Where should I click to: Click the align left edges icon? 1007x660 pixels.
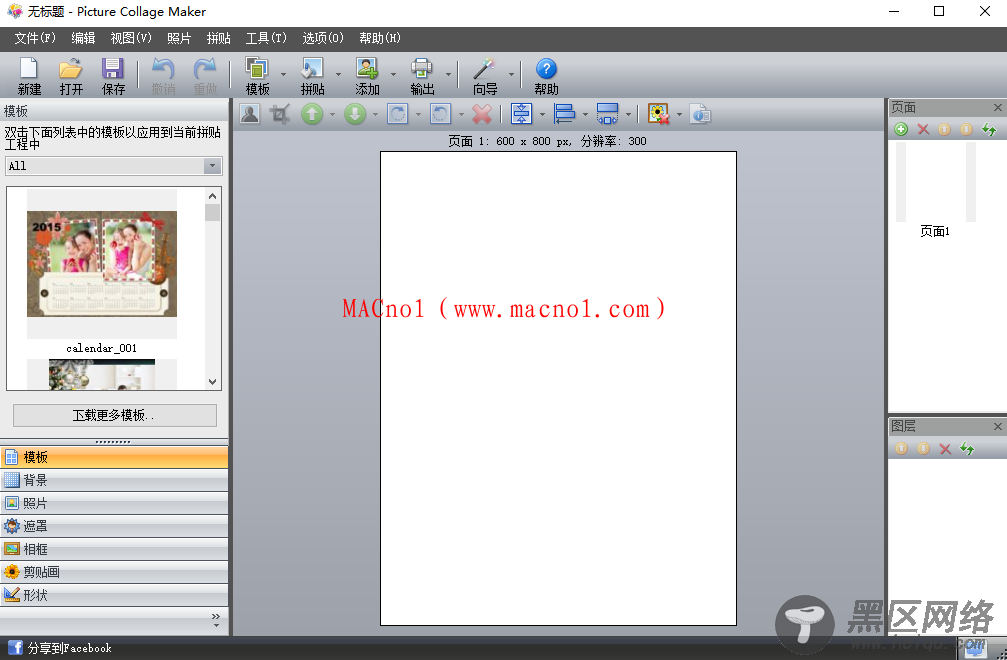[x=564, y=114]
